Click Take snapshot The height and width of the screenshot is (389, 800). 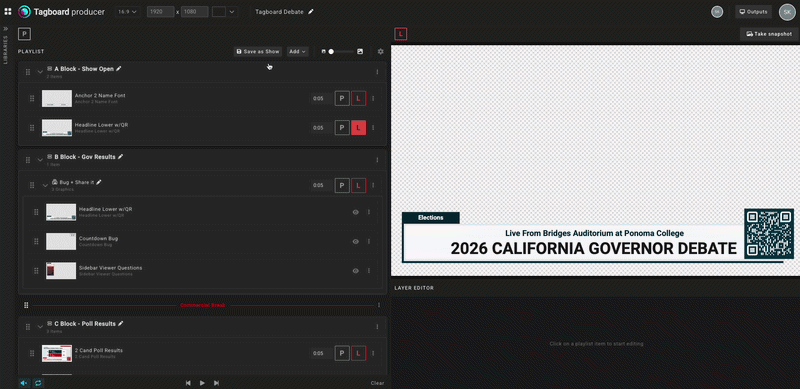[x=769, y=34]
